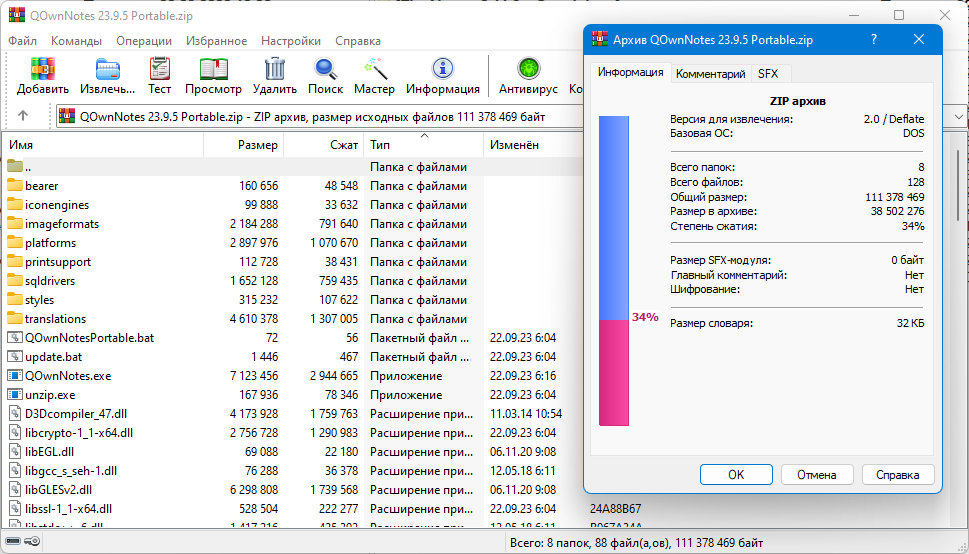Screen dimensions: 969x554
Task: Open the Избранное menu
Action: (x=216, y=41)
